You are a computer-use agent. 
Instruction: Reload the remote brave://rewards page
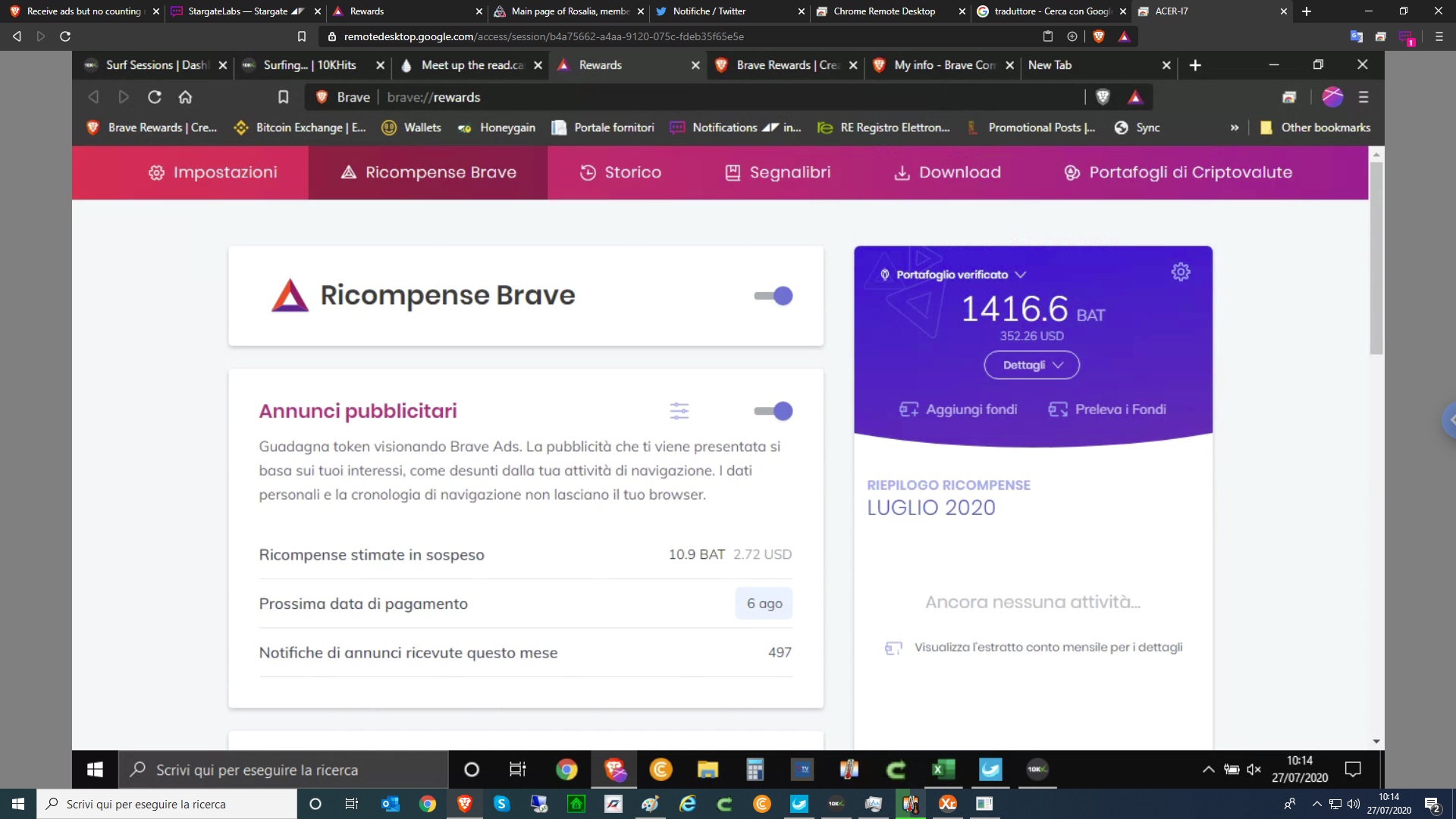point(155,97)
